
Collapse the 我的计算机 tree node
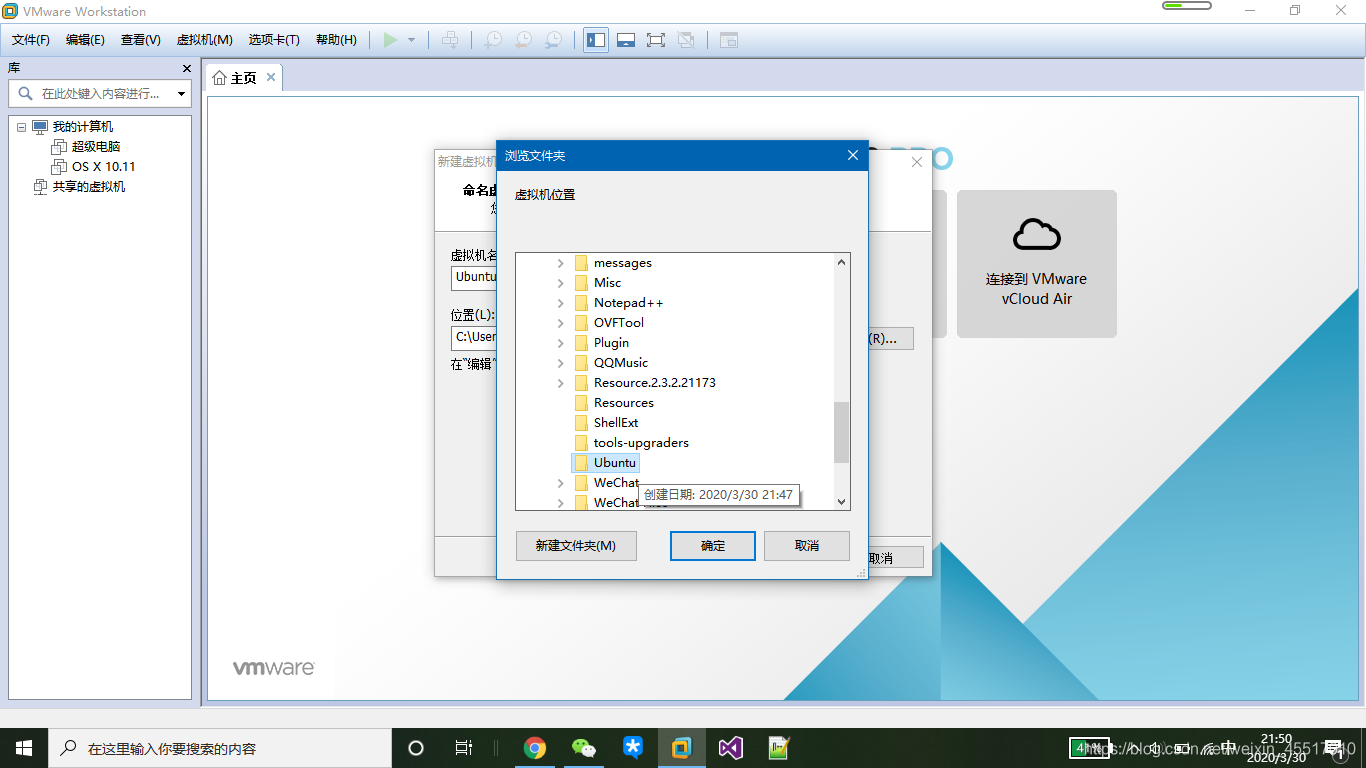point(21,127)
